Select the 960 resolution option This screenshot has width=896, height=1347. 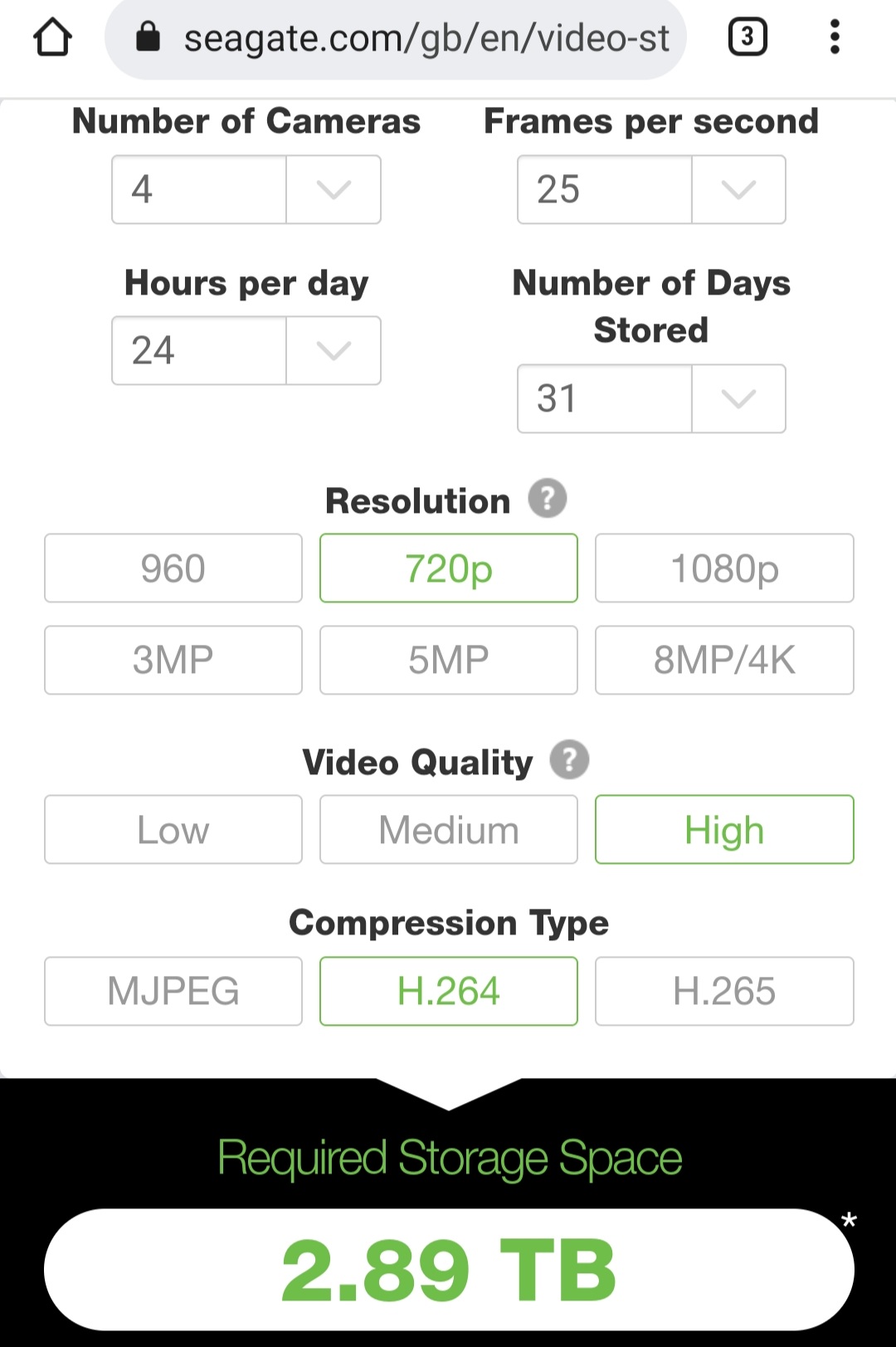(173, 569)
